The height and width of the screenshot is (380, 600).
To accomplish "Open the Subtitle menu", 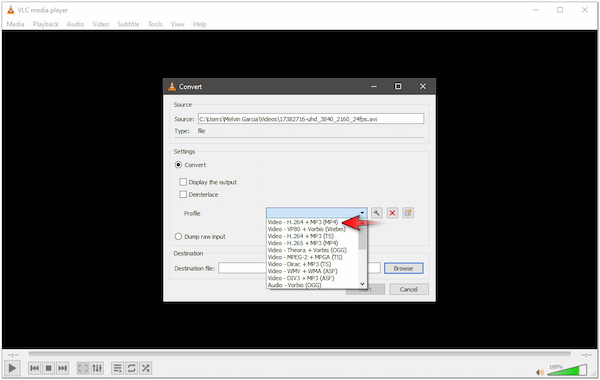I will 128,24.
